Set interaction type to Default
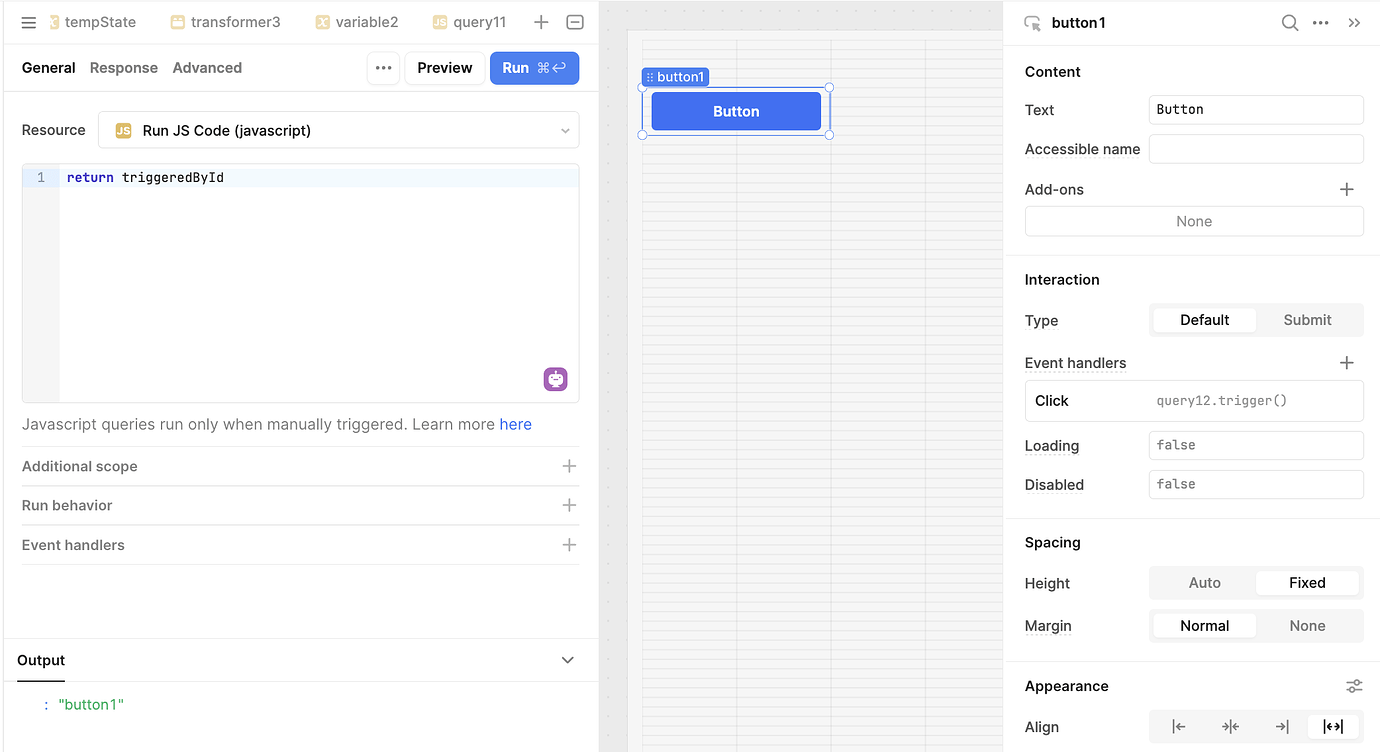1380x752 pixels. (x=1204, y=320)
